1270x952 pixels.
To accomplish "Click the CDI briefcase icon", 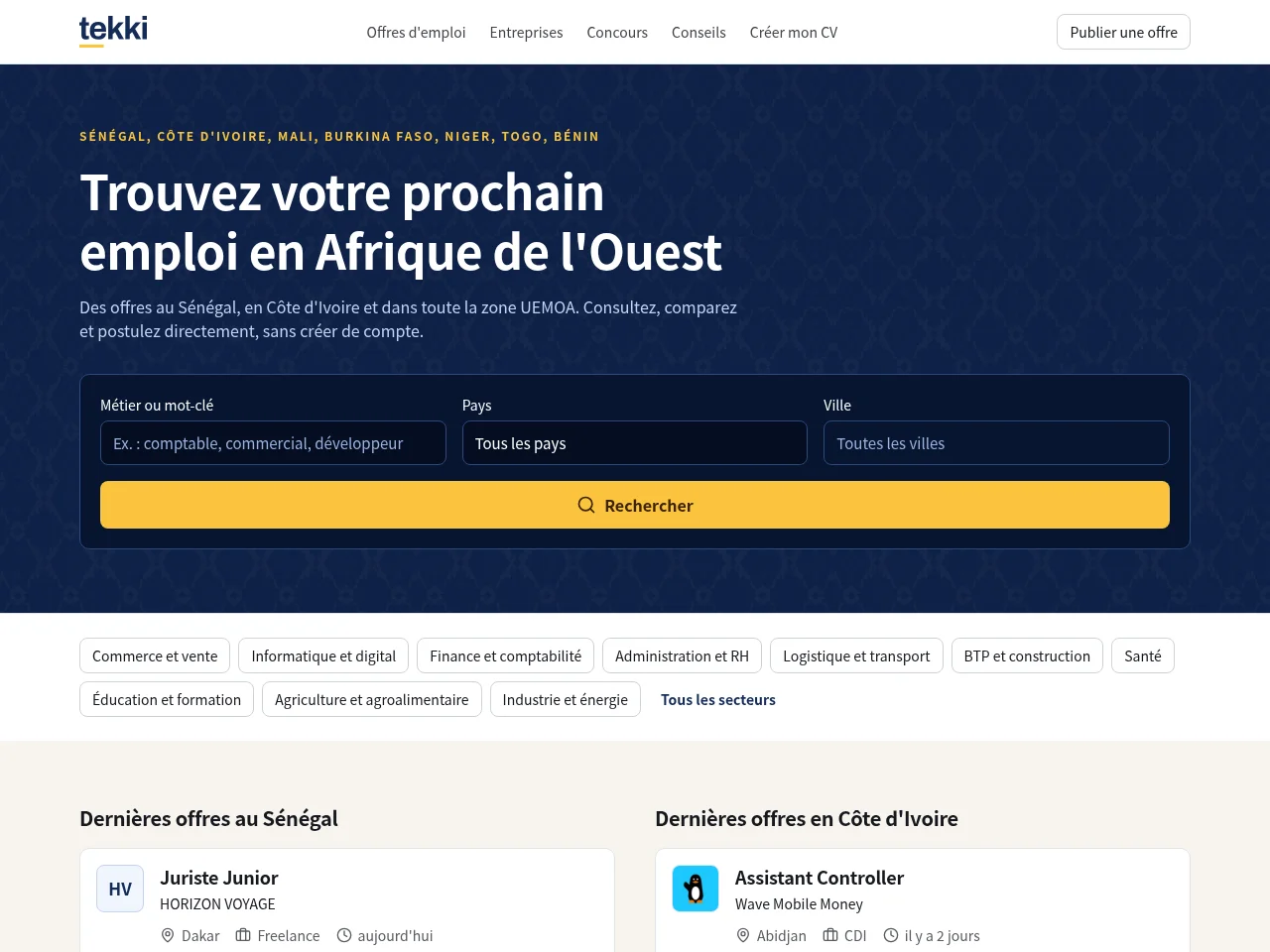I will 830,935.
